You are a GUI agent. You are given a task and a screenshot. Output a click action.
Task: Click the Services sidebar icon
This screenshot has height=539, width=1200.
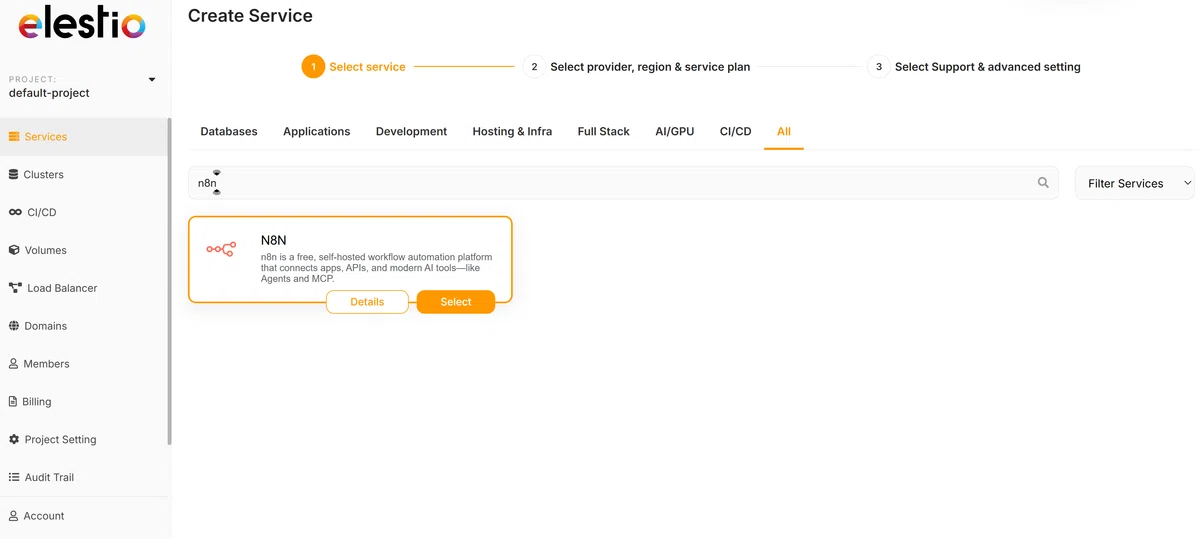(14, 137)
